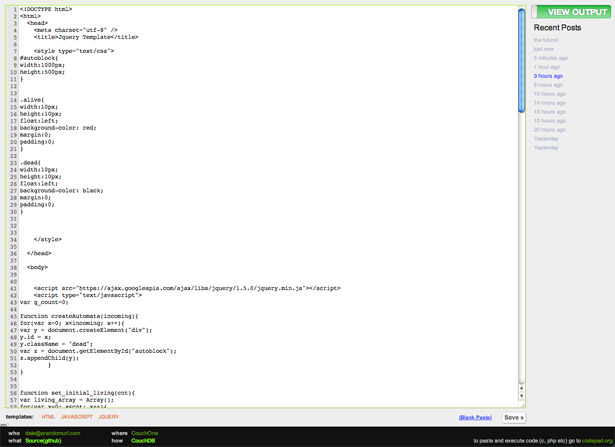Click the 'y.className = "dead";' line
The width and height of the screenshot is (615, 447).
click(56, 344)
